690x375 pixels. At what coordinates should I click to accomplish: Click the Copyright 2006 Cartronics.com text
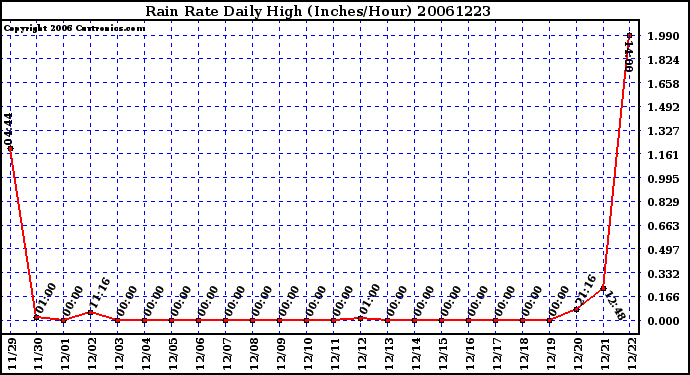[74, 28]
